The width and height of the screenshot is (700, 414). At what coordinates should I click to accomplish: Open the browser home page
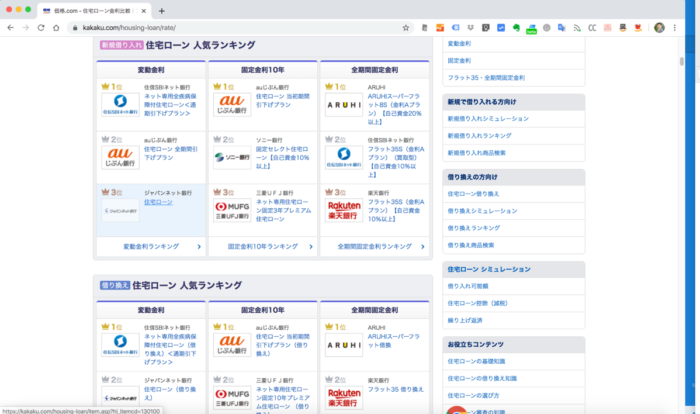[x=56, y=28]
